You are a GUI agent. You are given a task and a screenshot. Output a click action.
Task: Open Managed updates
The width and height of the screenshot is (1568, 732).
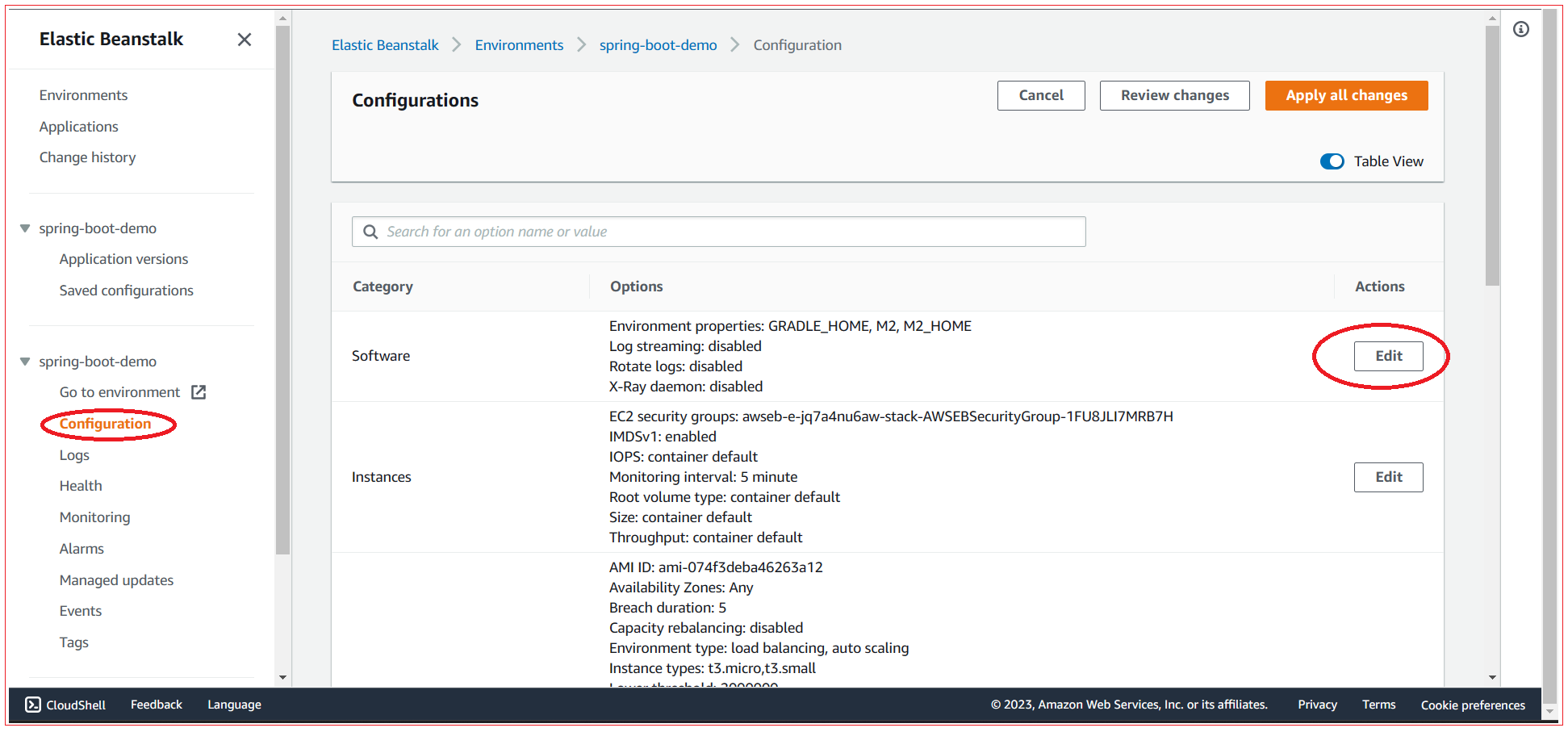coord(116,580)
